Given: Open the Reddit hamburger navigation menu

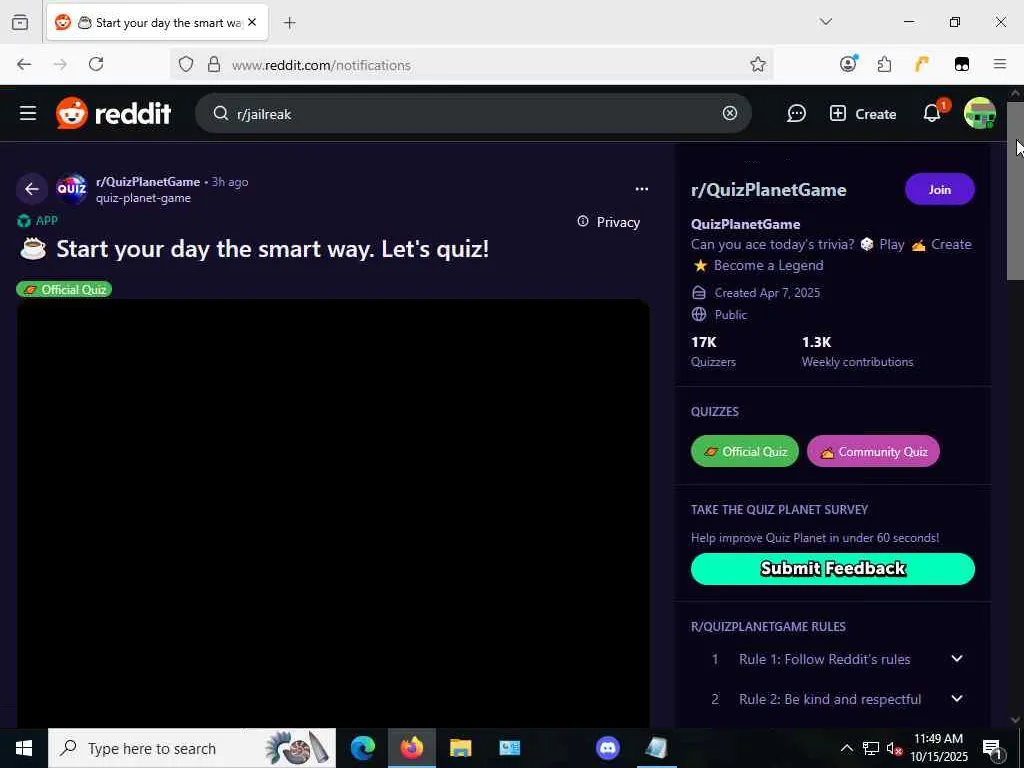Looking at the screenshot, I should 27,114.
